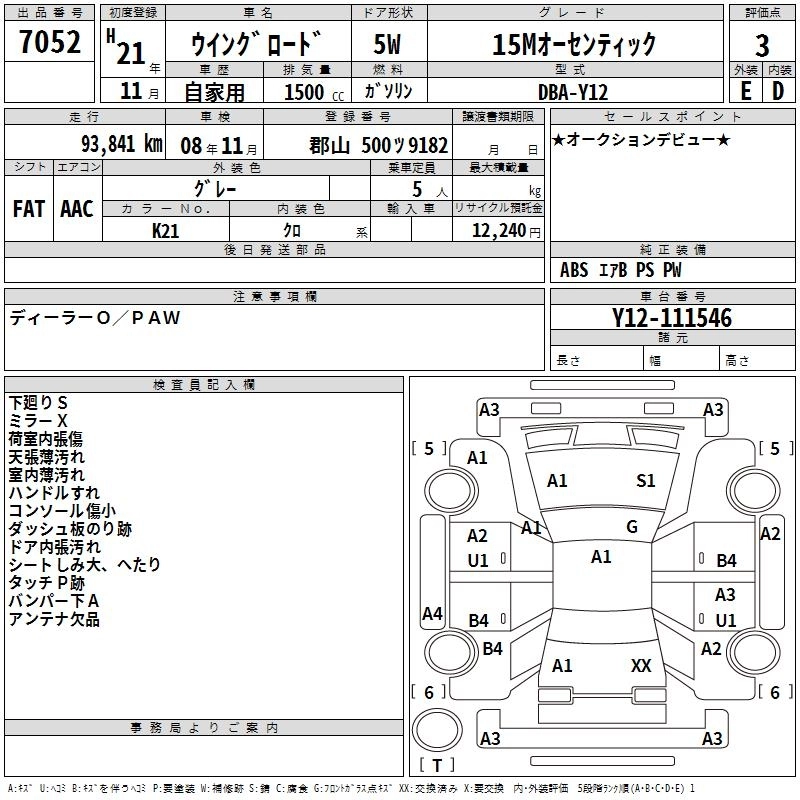Click the evaluation score 3

click(762, 45)
